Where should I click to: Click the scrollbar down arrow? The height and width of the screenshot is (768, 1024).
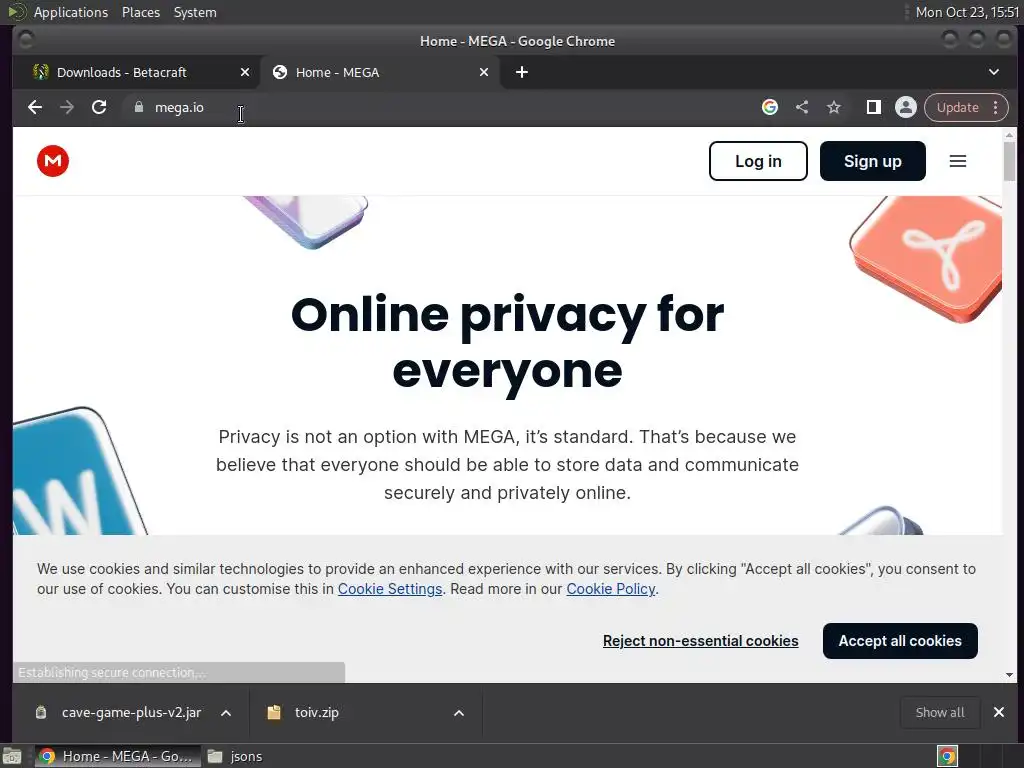coord(1009,675)
